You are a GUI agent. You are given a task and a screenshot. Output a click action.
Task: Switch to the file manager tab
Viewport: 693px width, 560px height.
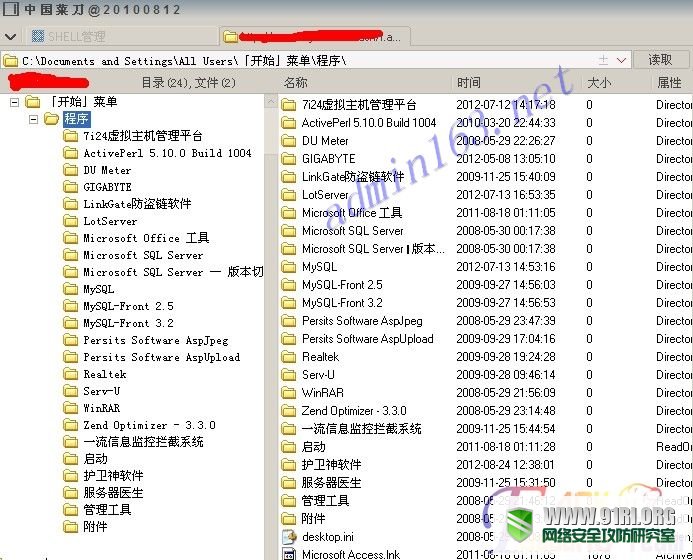[315, 36]
